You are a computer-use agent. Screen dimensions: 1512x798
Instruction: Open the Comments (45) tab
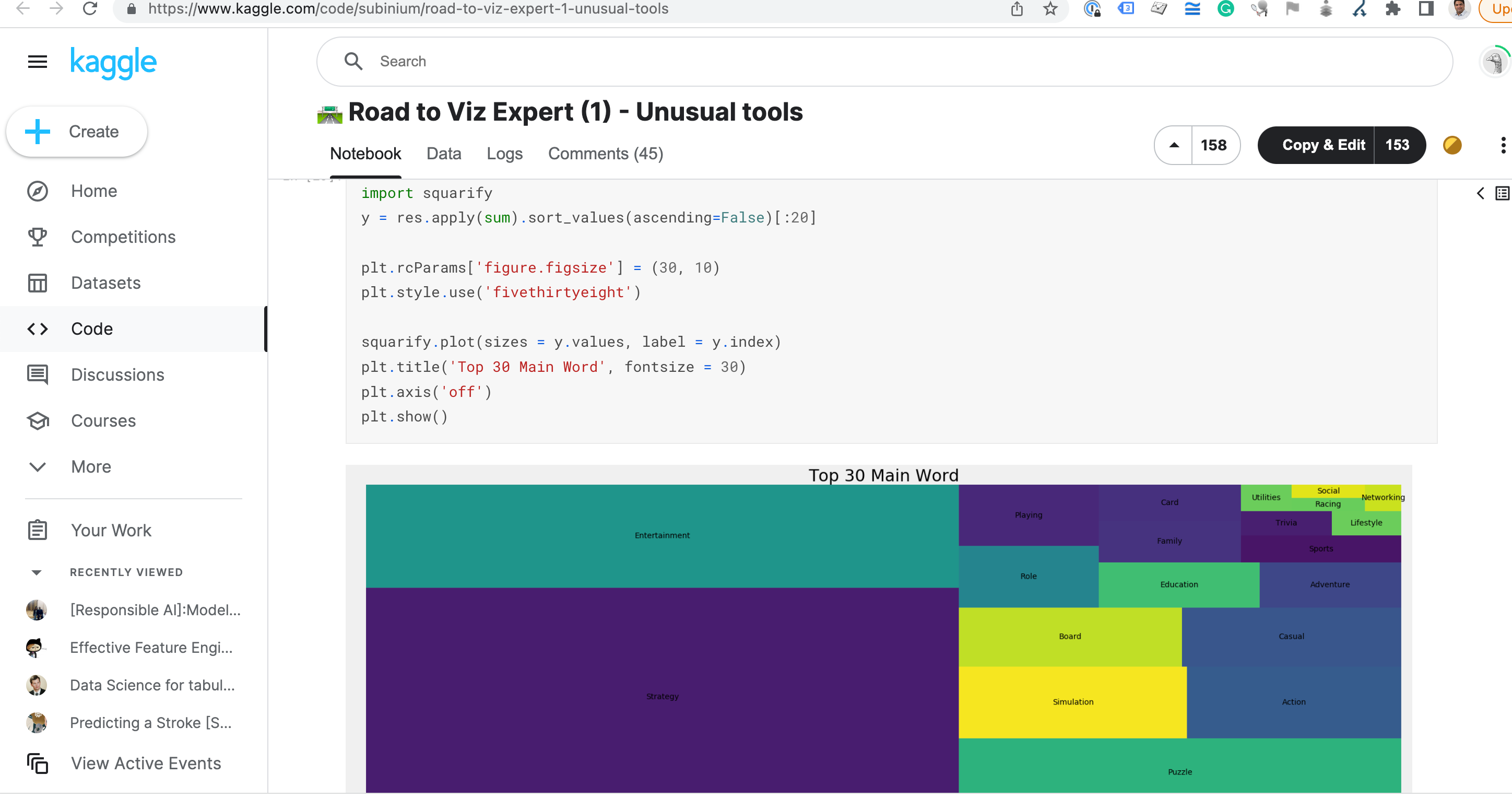point(605,153)
